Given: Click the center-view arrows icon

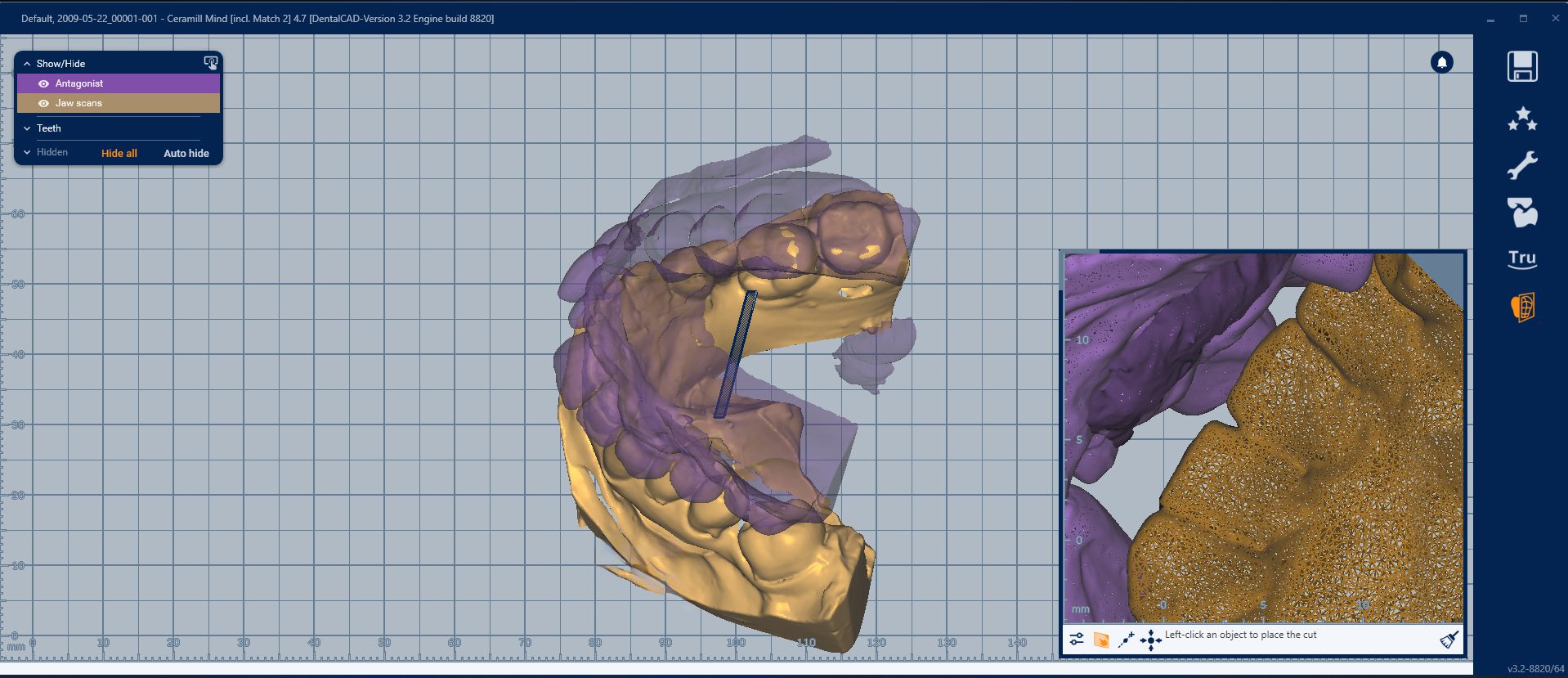Looking at the screenshot, I should pyautogui.click(x=1150, y=640).
